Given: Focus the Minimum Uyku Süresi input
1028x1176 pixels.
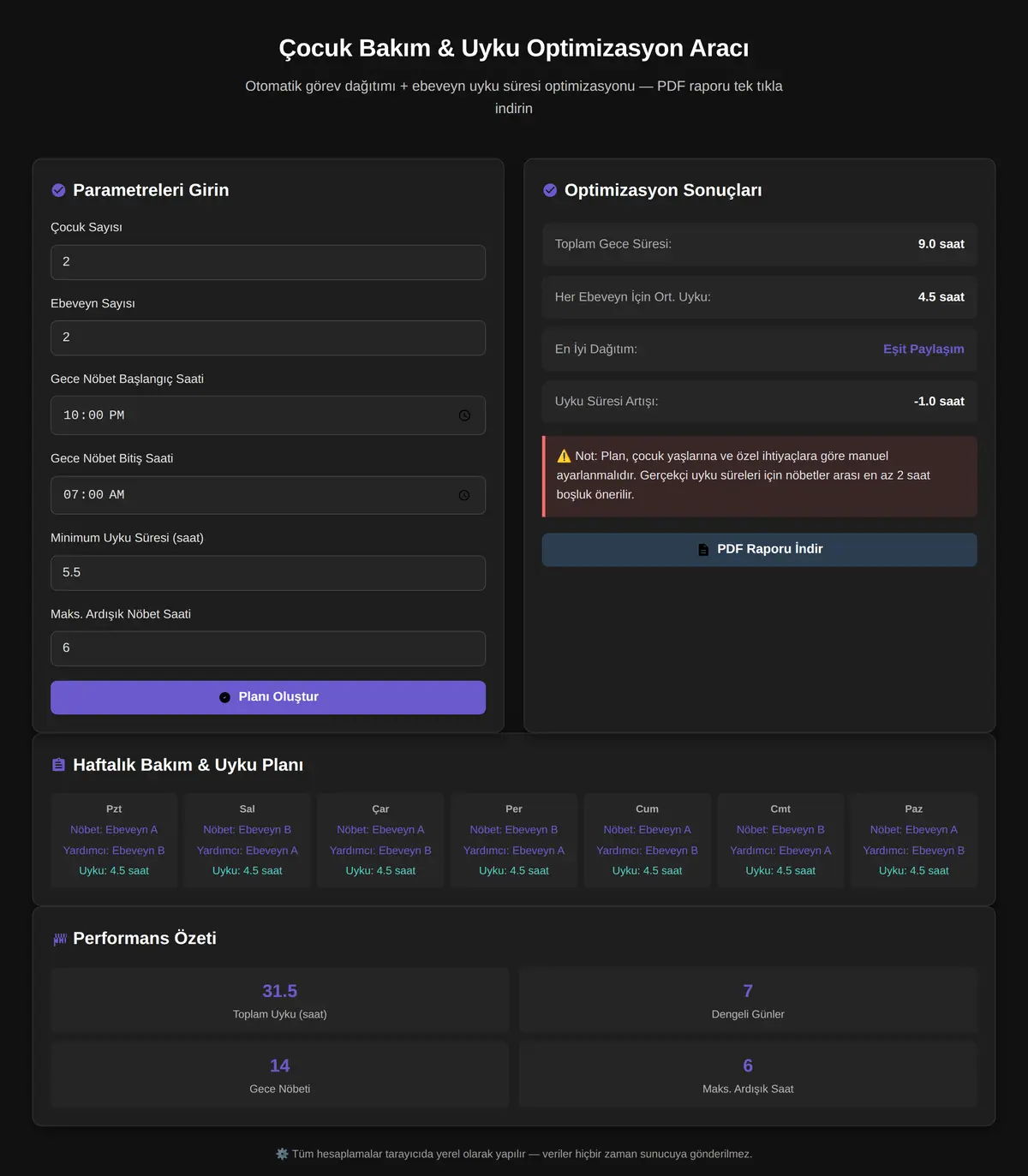Looking at the screenshot, I should [x=268, y=573].
